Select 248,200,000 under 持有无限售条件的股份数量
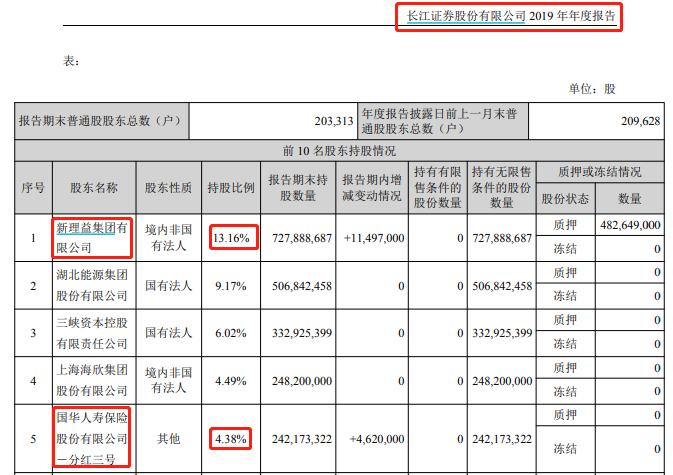This screenshot has width=673, height=475. click(x=502, y=381)
